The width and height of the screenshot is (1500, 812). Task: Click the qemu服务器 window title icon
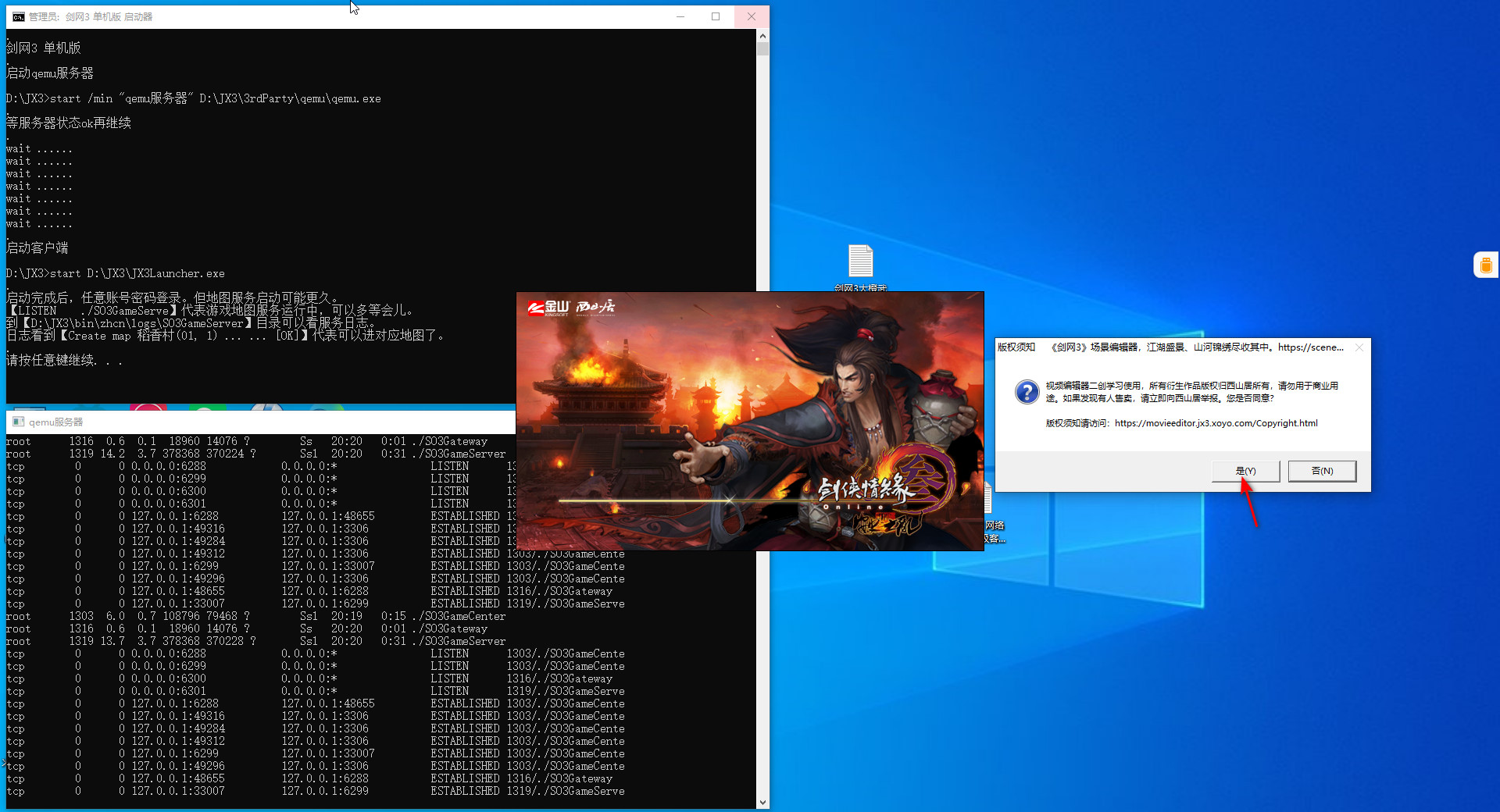[18, 422]
